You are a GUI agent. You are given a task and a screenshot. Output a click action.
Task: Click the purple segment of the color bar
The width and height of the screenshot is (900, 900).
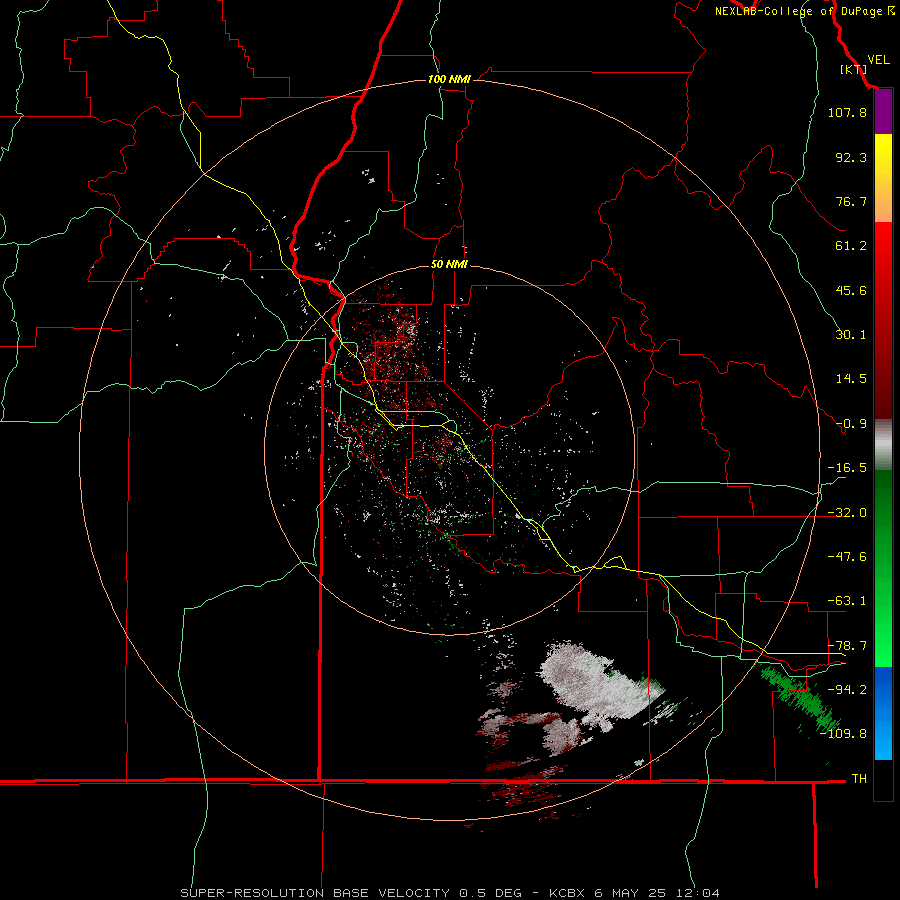pos(883,112)
